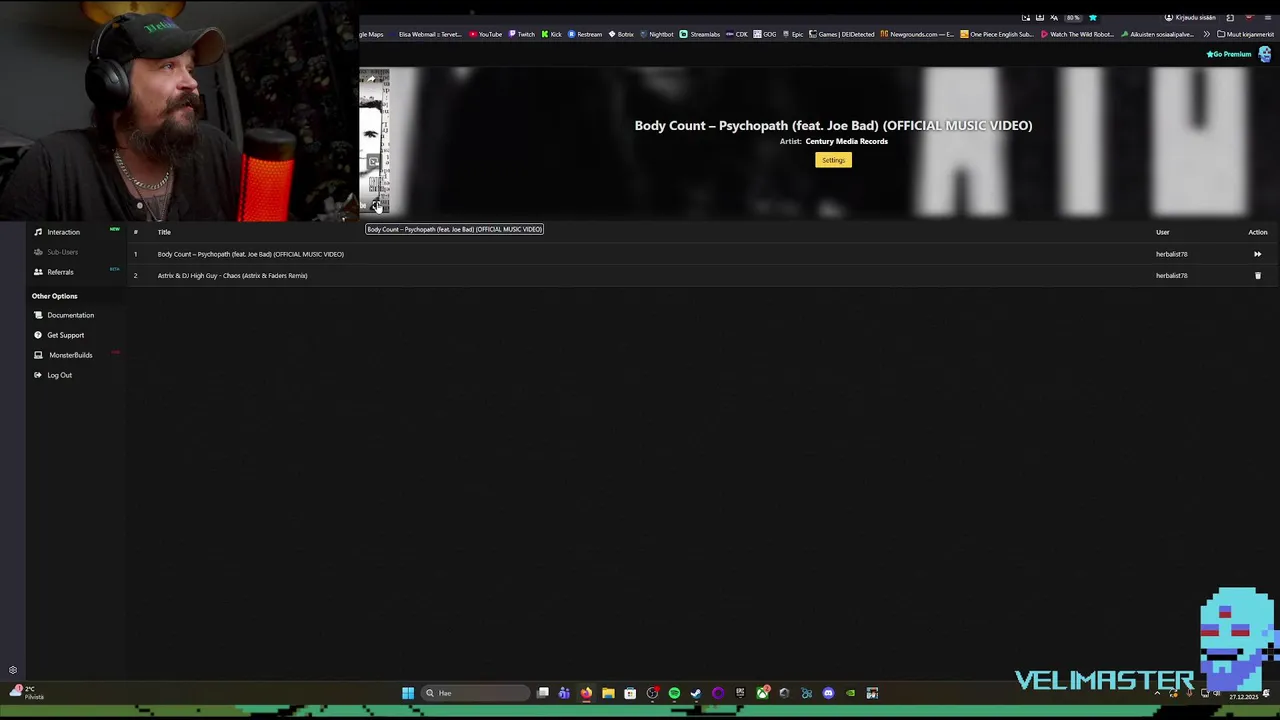Open the Referrals sidebar item
This screenshot has height=720, width=1280.
coord(60,272)
